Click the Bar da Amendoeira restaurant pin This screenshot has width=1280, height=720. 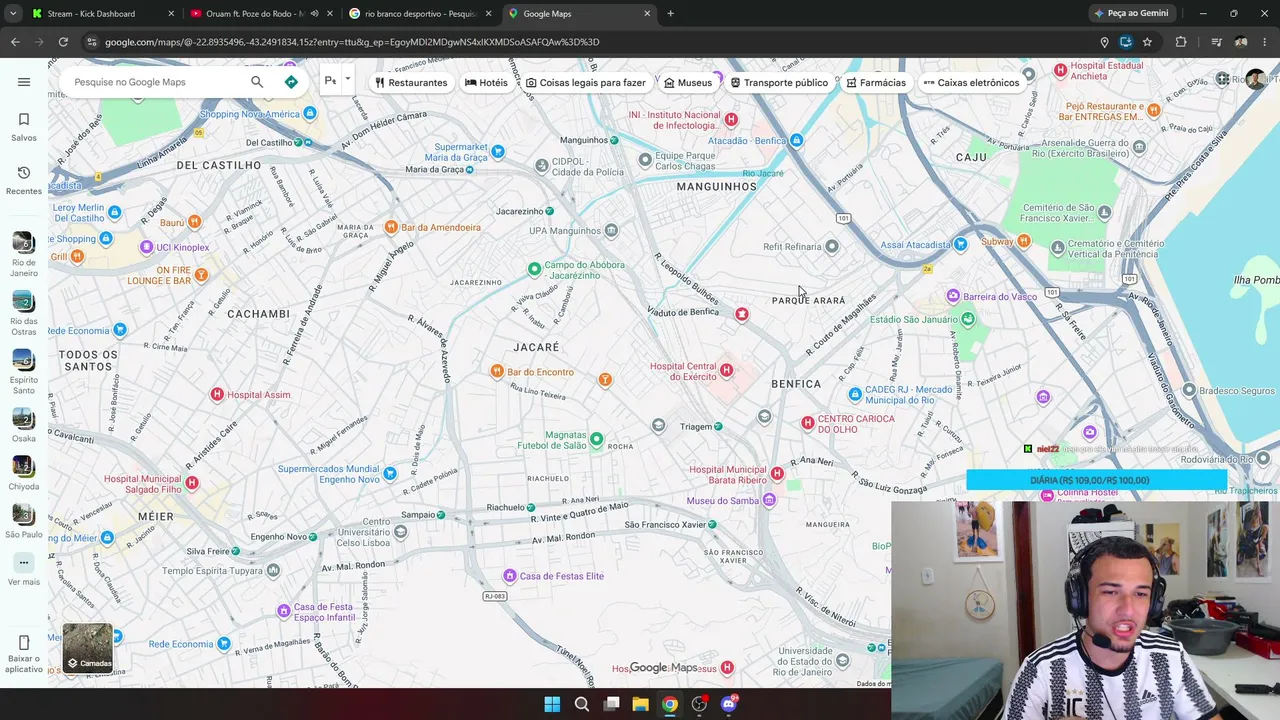click(x=391, y=227)
